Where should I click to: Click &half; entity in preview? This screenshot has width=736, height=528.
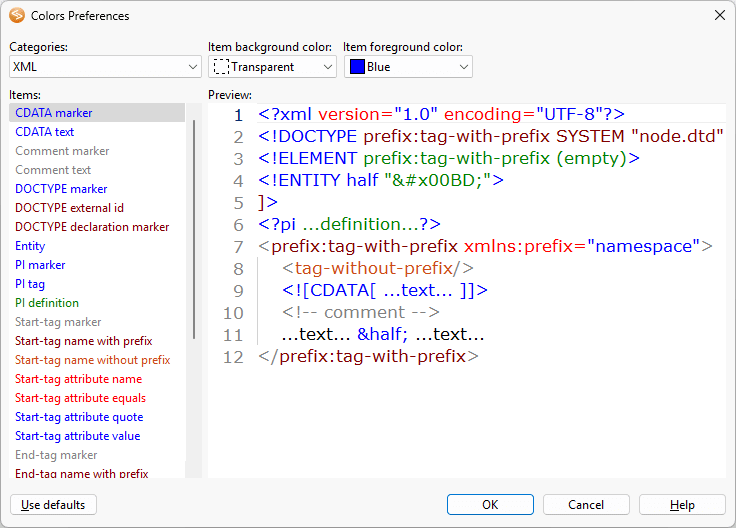(x=383, y=335)
